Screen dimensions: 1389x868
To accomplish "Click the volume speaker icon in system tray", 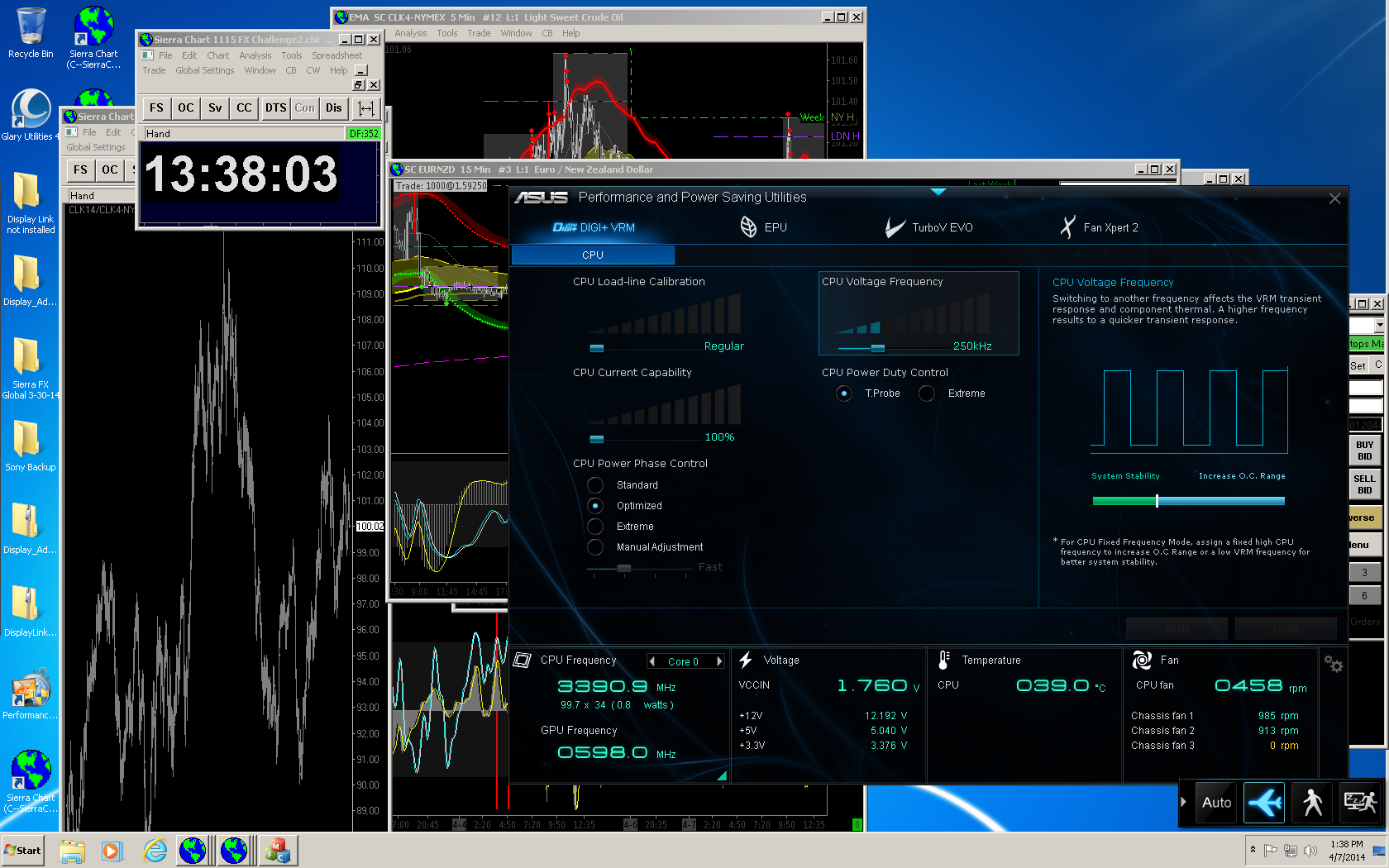I will click(x=1310, y=850).
